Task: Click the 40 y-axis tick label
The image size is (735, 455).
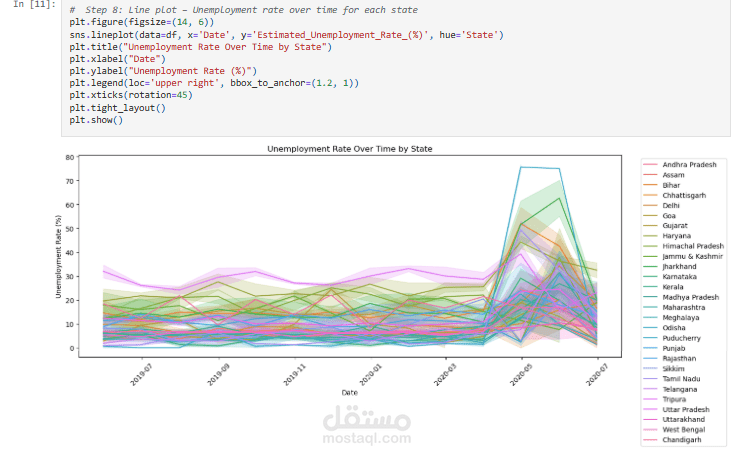Action: click(70, 253)
